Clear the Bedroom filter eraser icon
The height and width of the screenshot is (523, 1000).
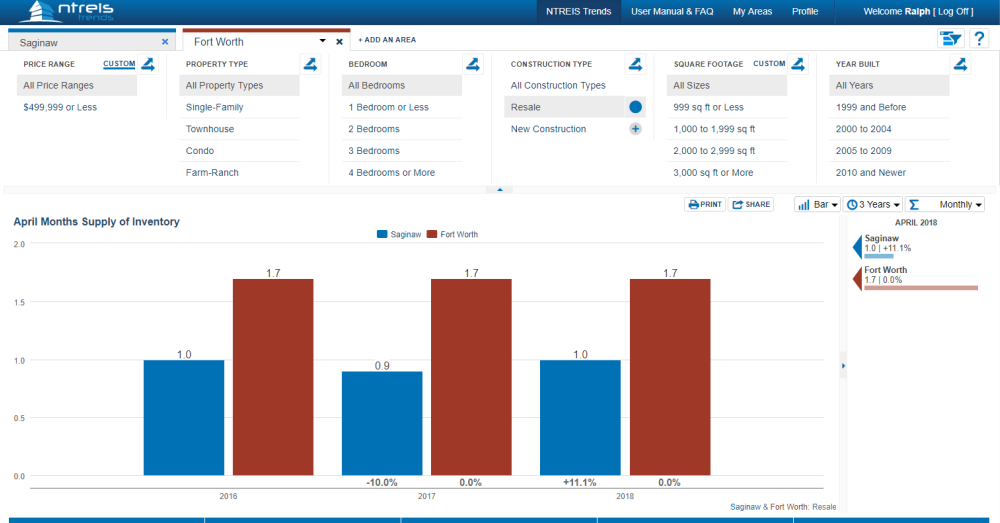coord(473,64)
